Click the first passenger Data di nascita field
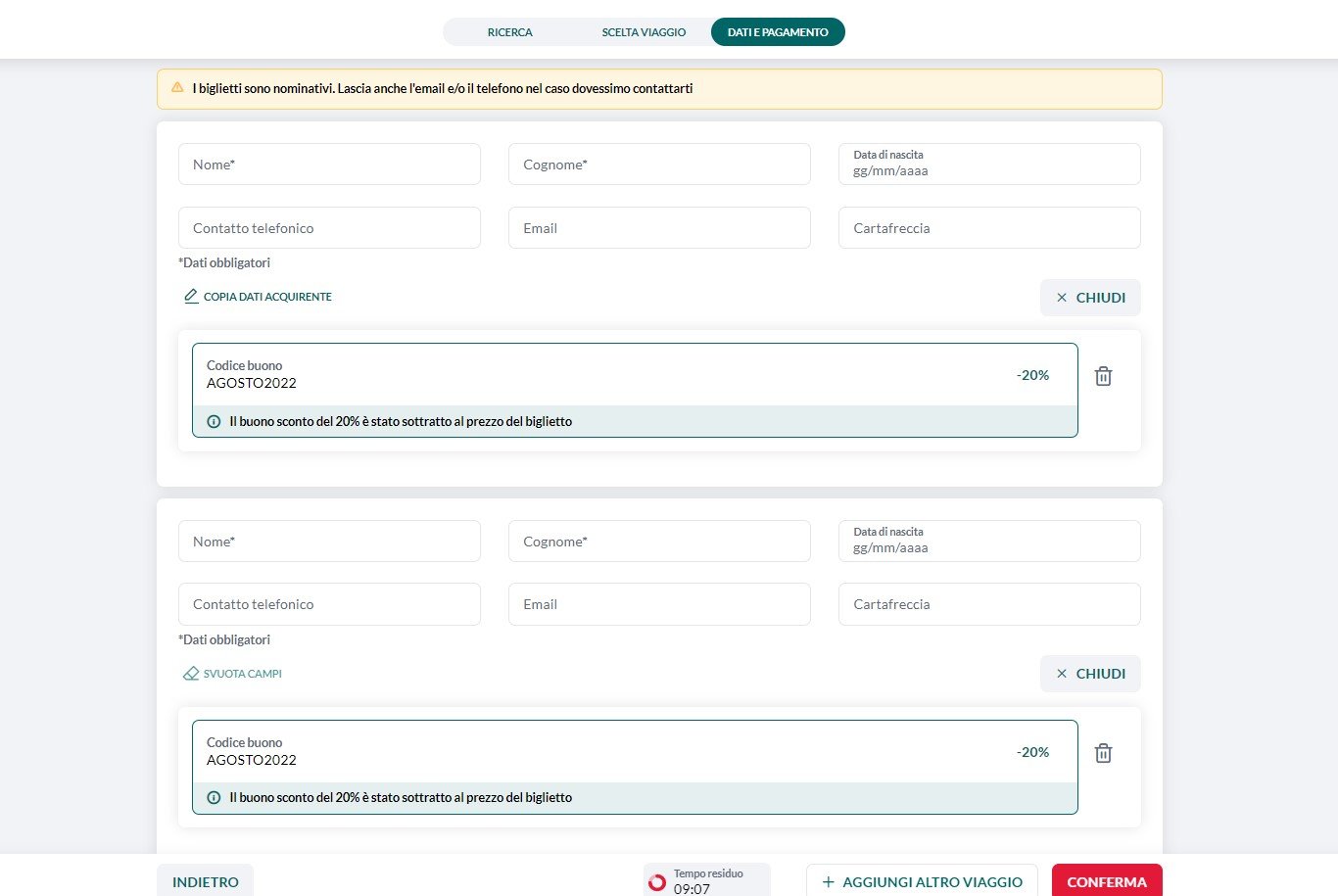Image resolution: width=1338 pixels, height=896 pixels. tap(989, 165)
